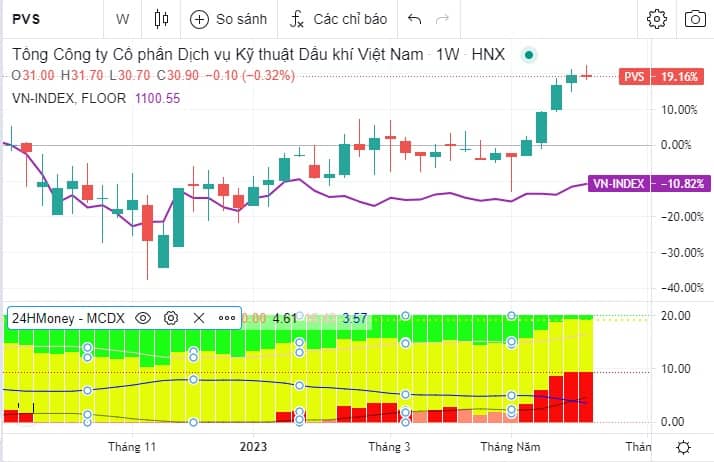Click the 2023 time axis label
Viewport: 714px width, 462px height.
(x=253, y=447)
